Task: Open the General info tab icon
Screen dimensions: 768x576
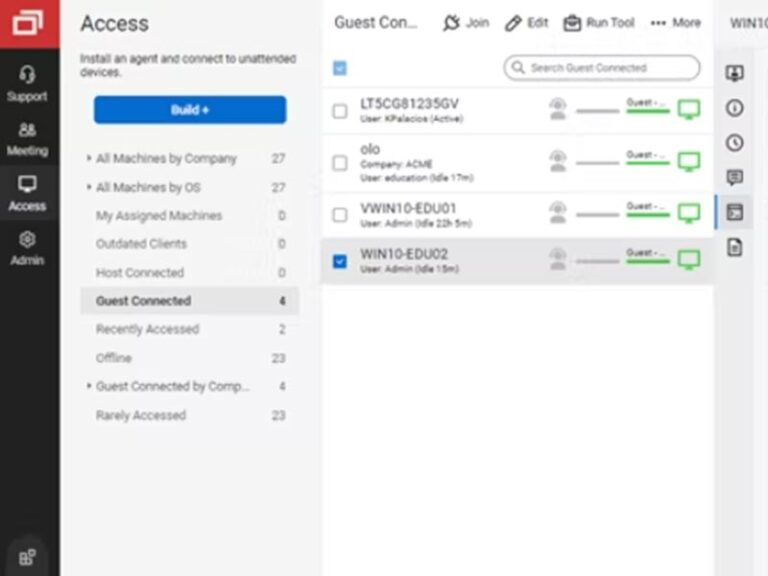Action: (734, 108)
